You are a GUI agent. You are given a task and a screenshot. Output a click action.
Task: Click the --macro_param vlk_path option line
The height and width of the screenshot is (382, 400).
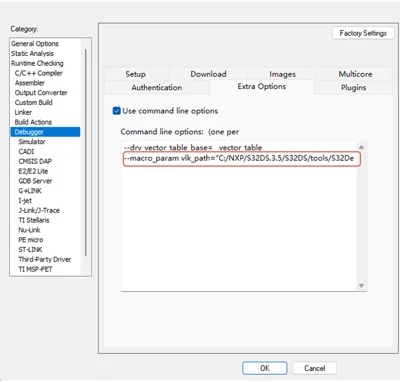(x=239, y=158)
